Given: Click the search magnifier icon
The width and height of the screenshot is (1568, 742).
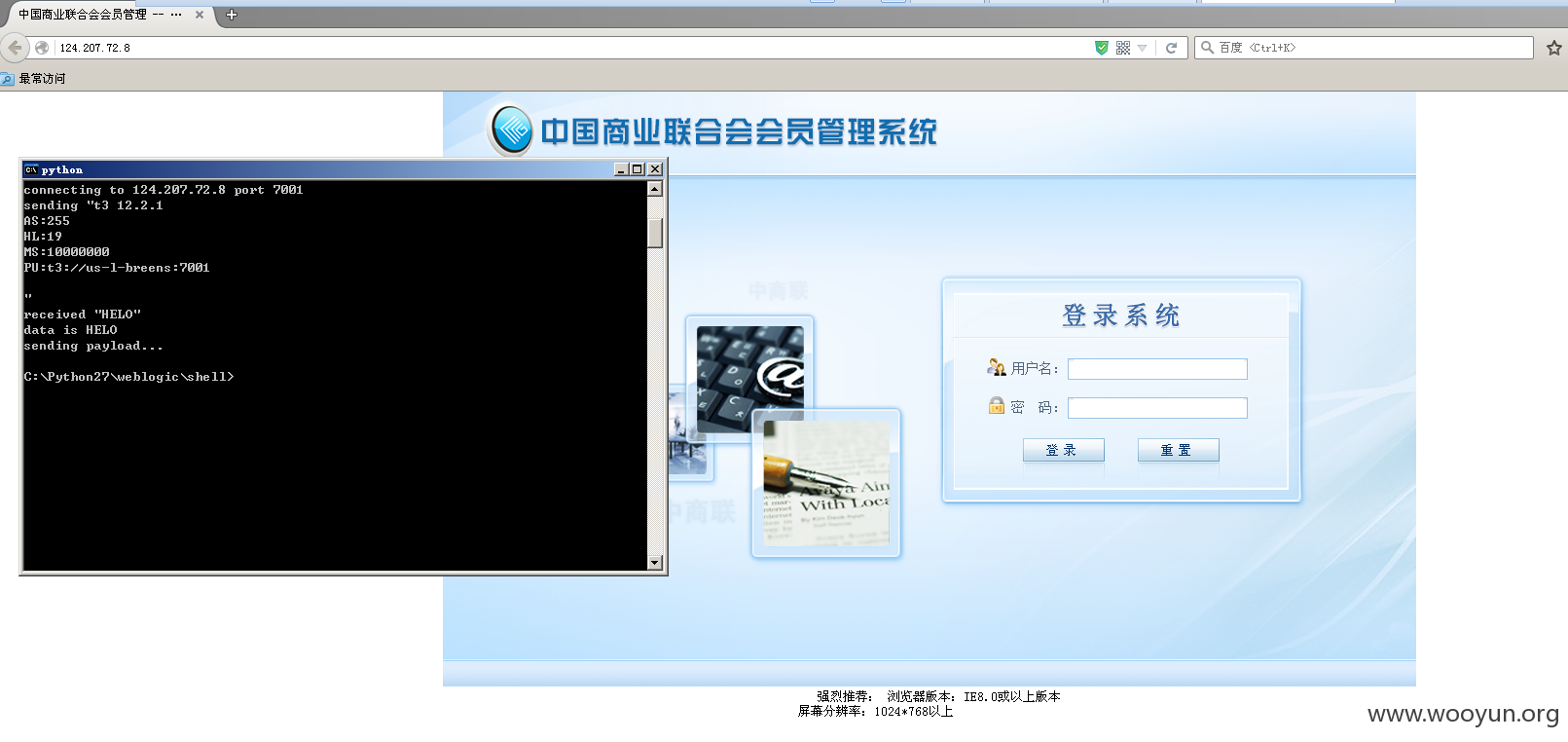Looking at the screenshot, I should (x=1208, y=47).
